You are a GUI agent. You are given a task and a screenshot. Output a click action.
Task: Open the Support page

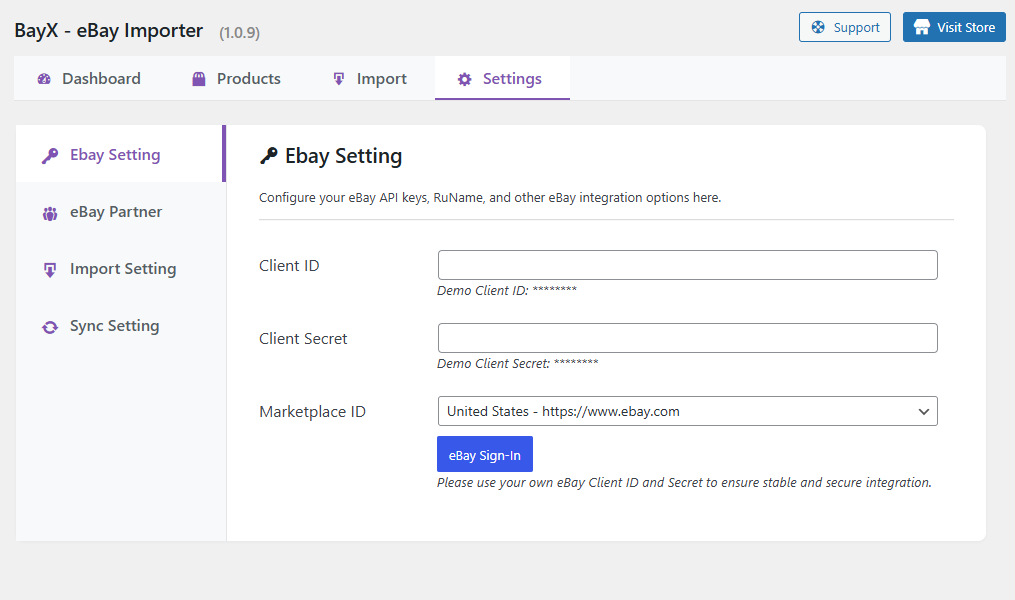[x=845, y=27]
